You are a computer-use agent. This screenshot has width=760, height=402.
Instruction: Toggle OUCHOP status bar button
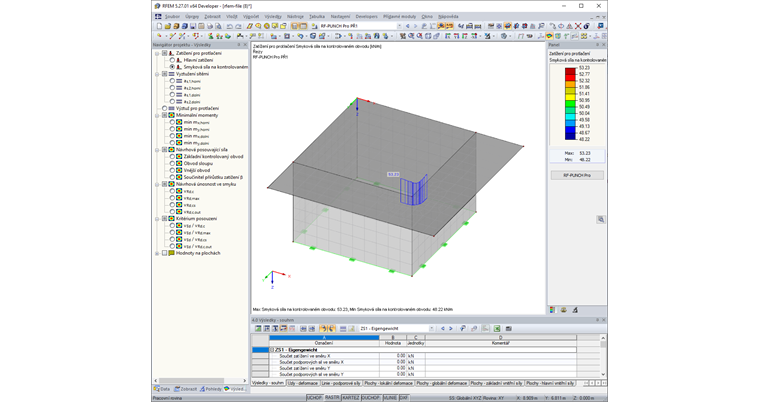pos(371,398)
